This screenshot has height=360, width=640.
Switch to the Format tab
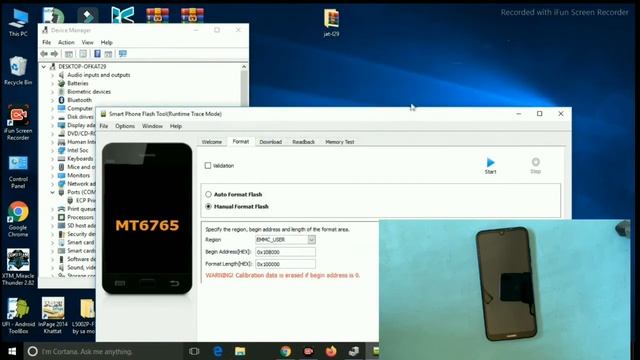click(241, 142)
